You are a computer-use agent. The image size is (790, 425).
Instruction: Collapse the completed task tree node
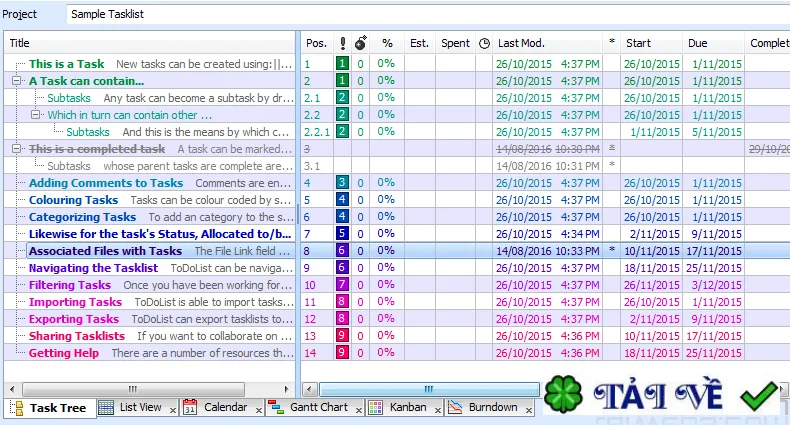(x=17, y=149)
